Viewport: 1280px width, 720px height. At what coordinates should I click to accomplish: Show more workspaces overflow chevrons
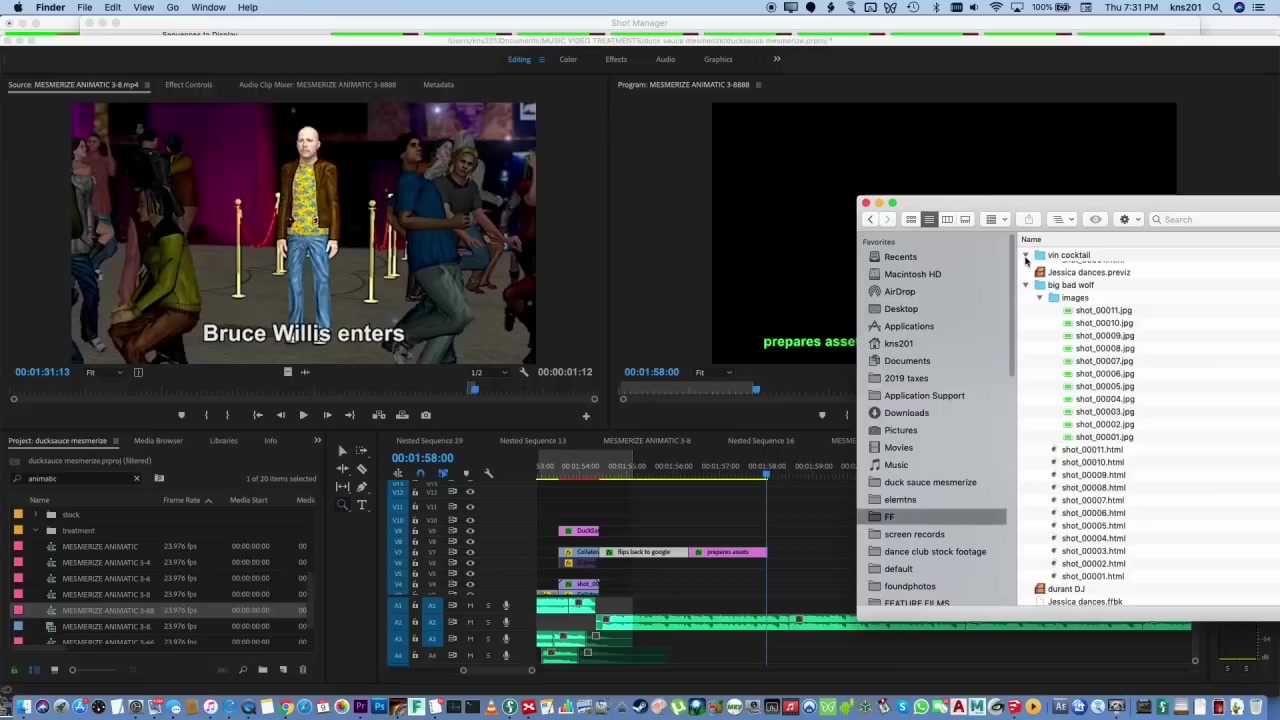coord(777,59)
